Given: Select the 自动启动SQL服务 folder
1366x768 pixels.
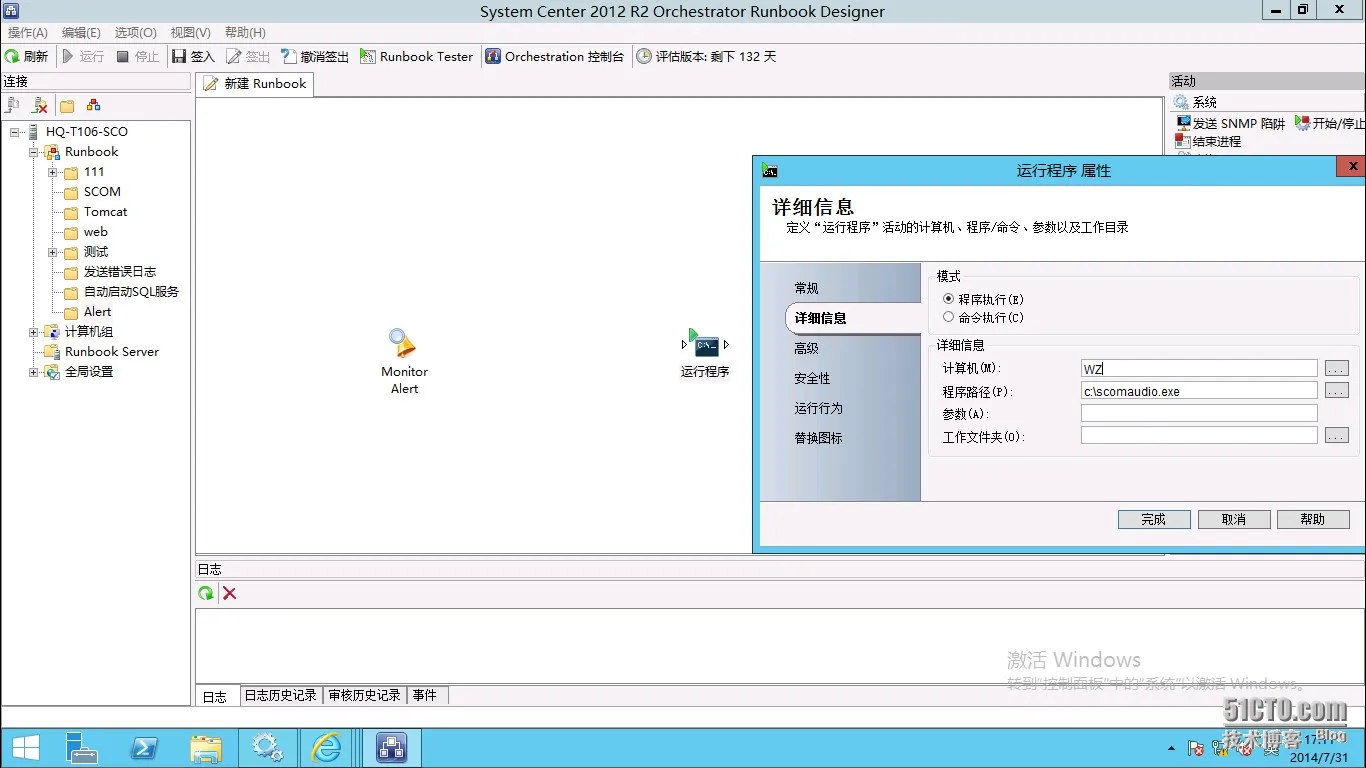Looking at the screenshot, I should coord(131,292).
